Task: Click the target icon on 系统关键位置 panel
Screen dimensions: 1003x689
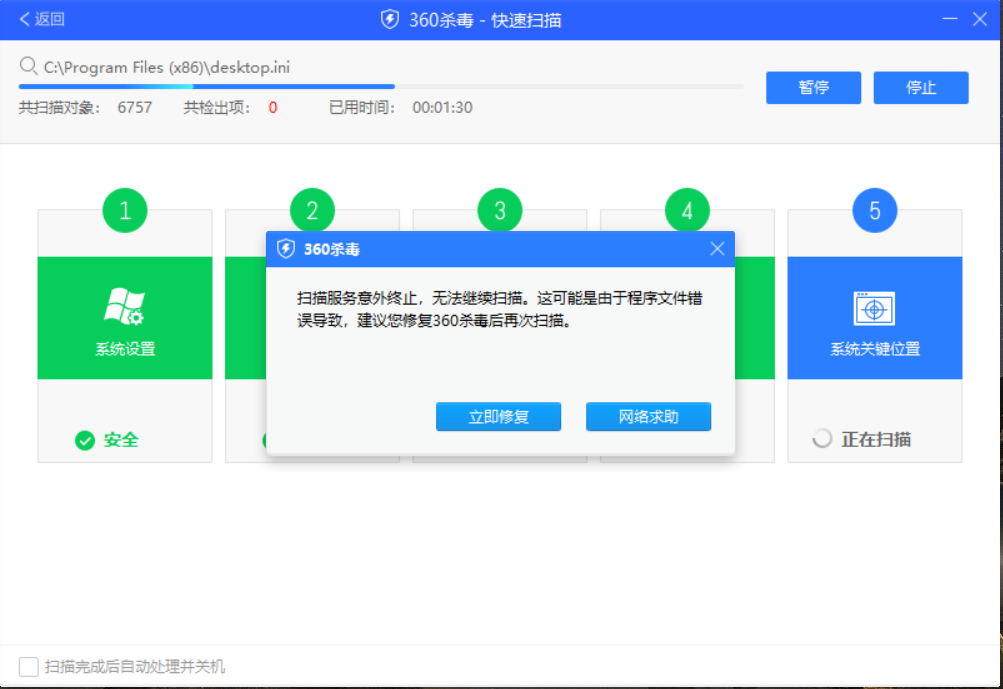Action: click(x=874, y=307)
